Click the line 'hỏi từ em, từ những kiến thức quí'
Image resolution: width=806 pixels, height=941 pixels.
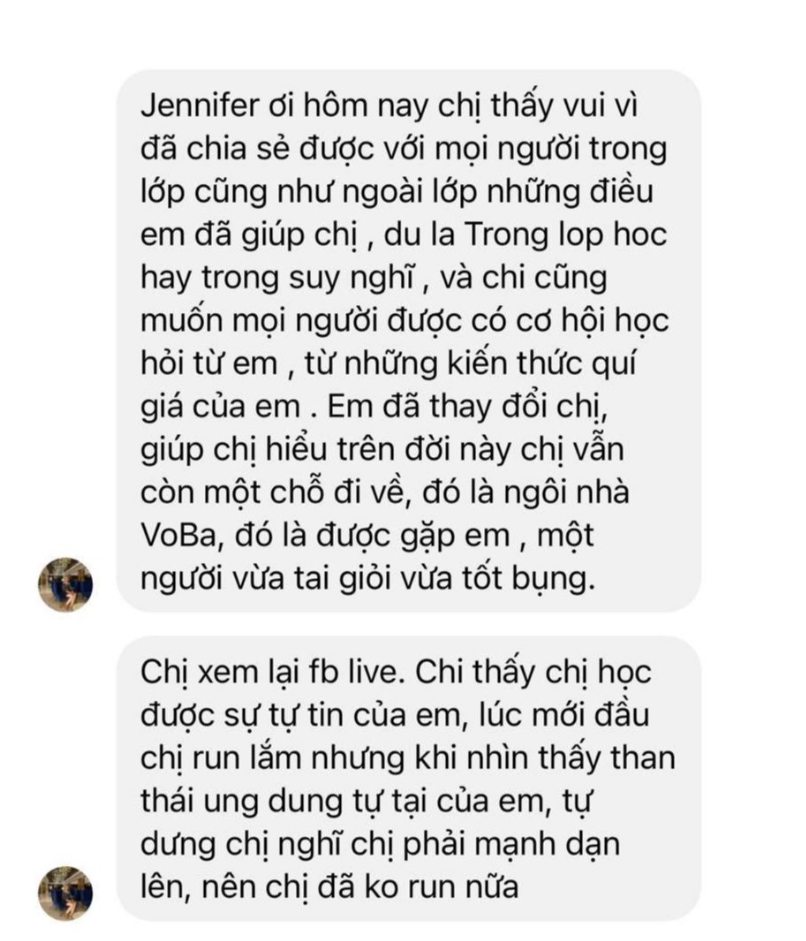coord(388,364)
